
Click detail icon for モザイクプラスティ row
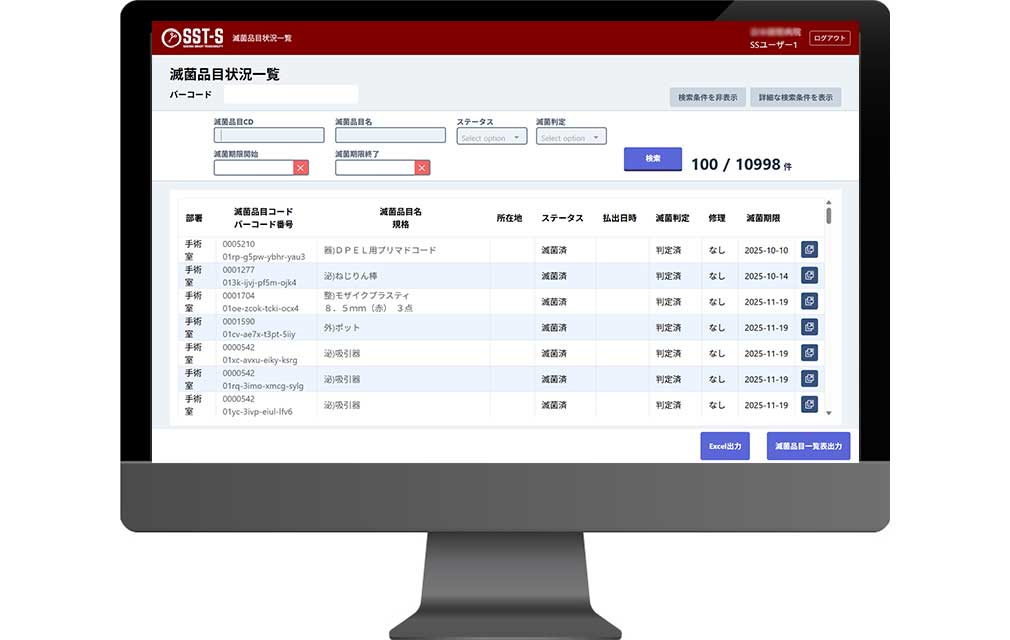click(x=809, y=301)
